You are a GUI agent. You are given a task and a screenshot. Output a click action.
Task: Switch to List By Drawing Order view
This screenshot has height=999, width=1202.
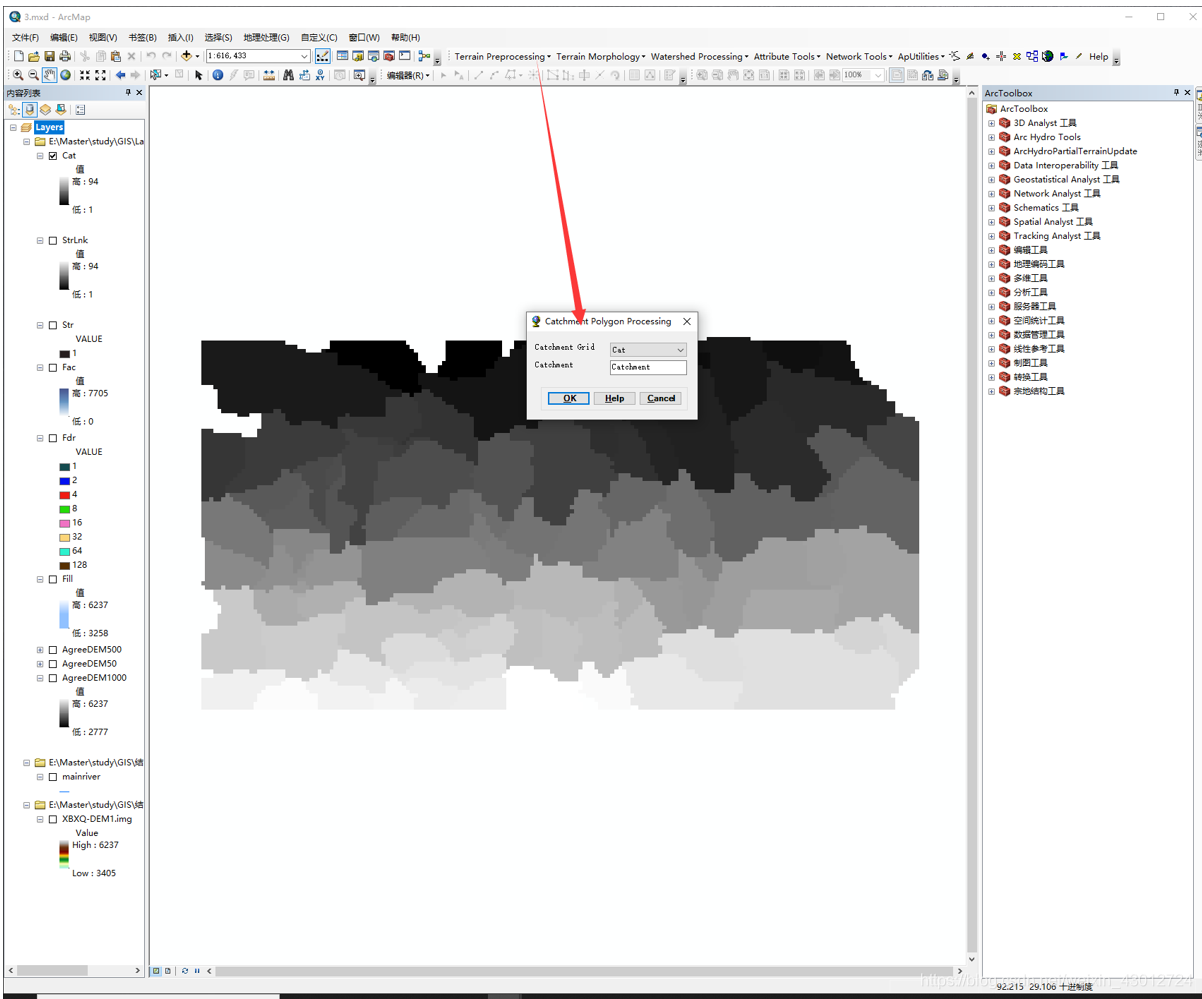(x=14, y=110)
